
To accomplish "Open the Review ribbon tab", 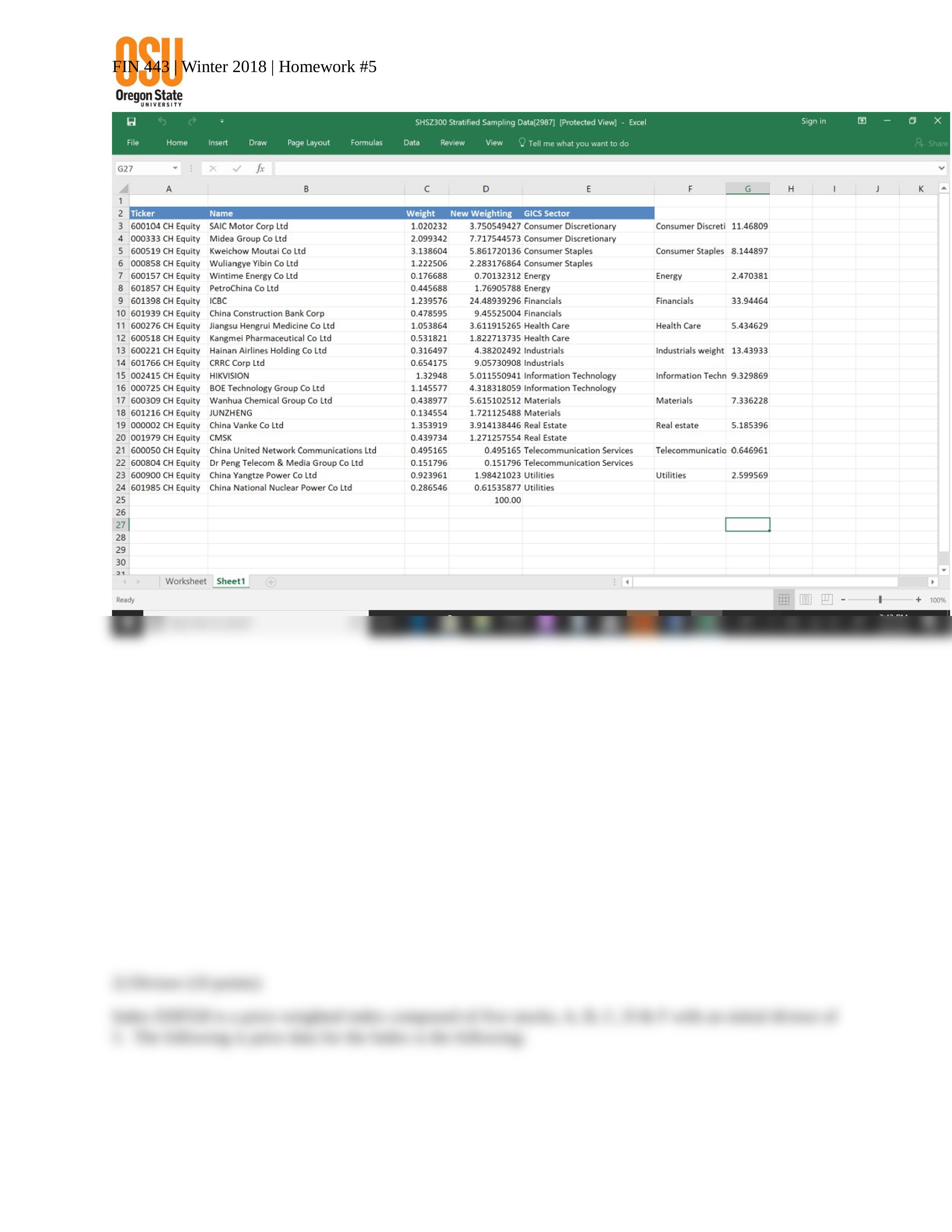I will 452,143.
